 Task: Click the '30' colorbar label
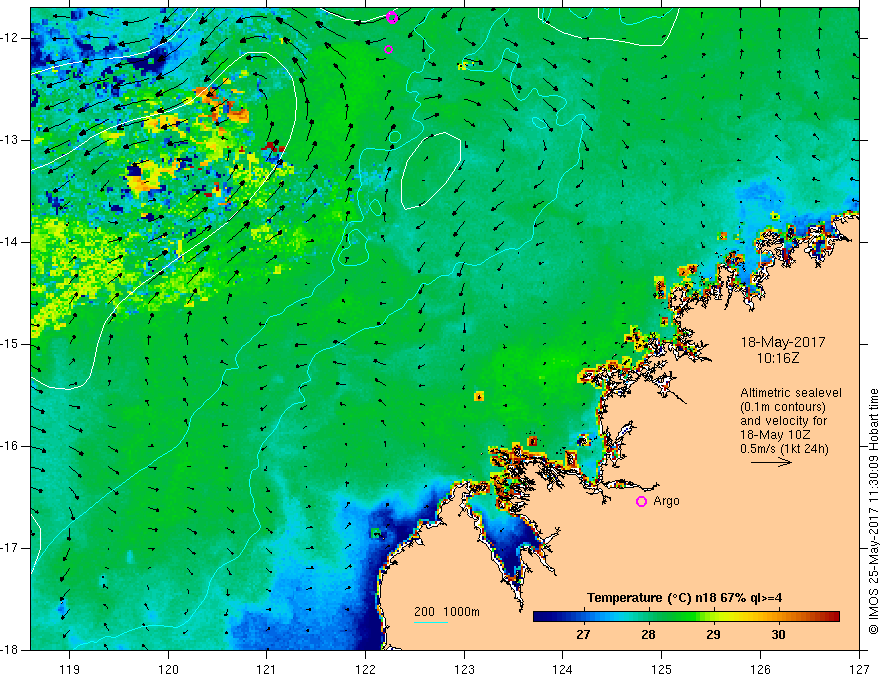coord(778,635)
